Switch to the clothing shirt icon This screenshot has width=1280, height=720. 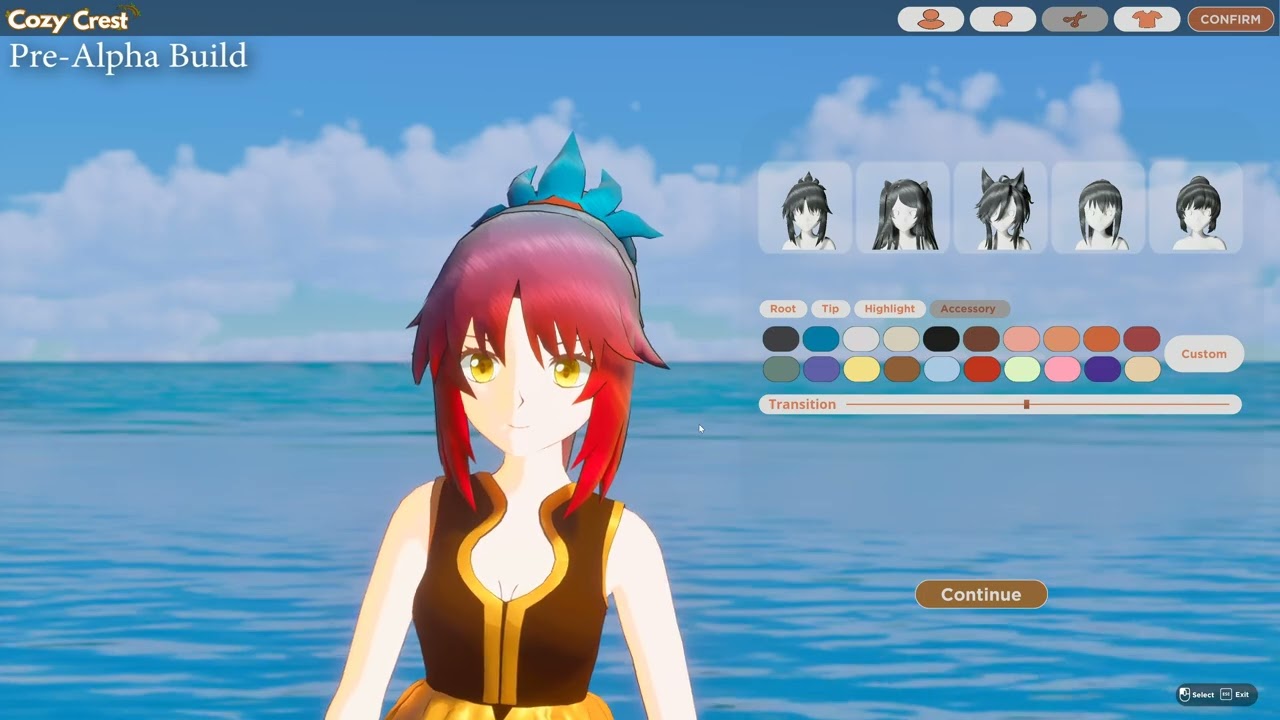pyautogui.click(x=1147, y=18)
